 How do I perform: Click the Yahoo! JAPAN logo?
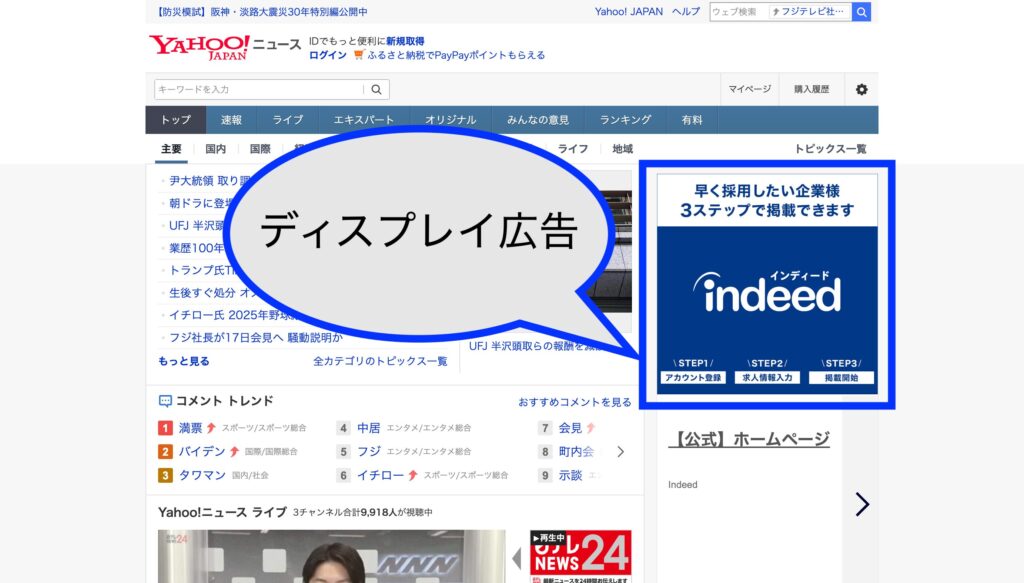[199, 47]
